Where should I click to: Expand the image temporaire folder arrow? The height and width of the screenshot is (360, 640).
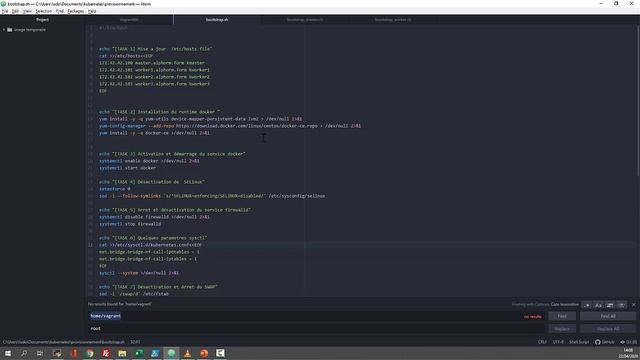click(x=4, y=30)
